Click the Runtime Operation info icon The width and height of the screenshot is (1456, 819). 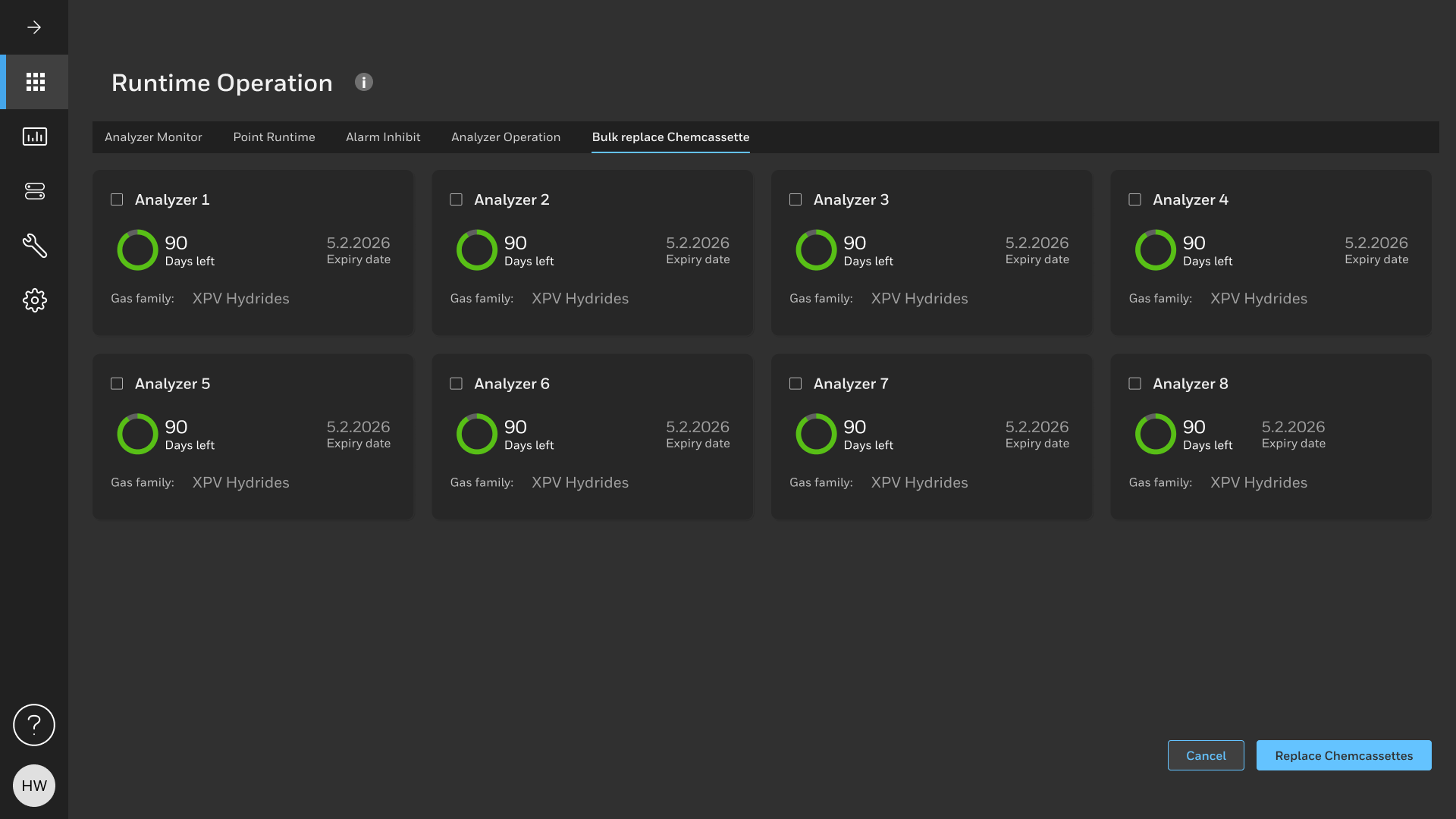point(364,82)
